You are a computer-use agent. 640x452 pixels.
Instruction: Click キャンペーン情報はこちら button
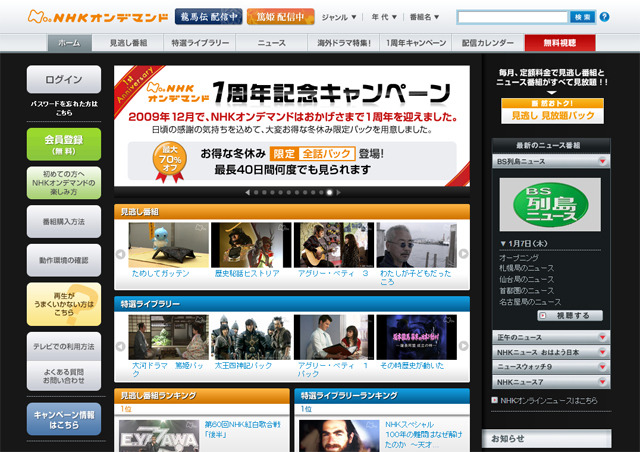click(x=64, y=419)
